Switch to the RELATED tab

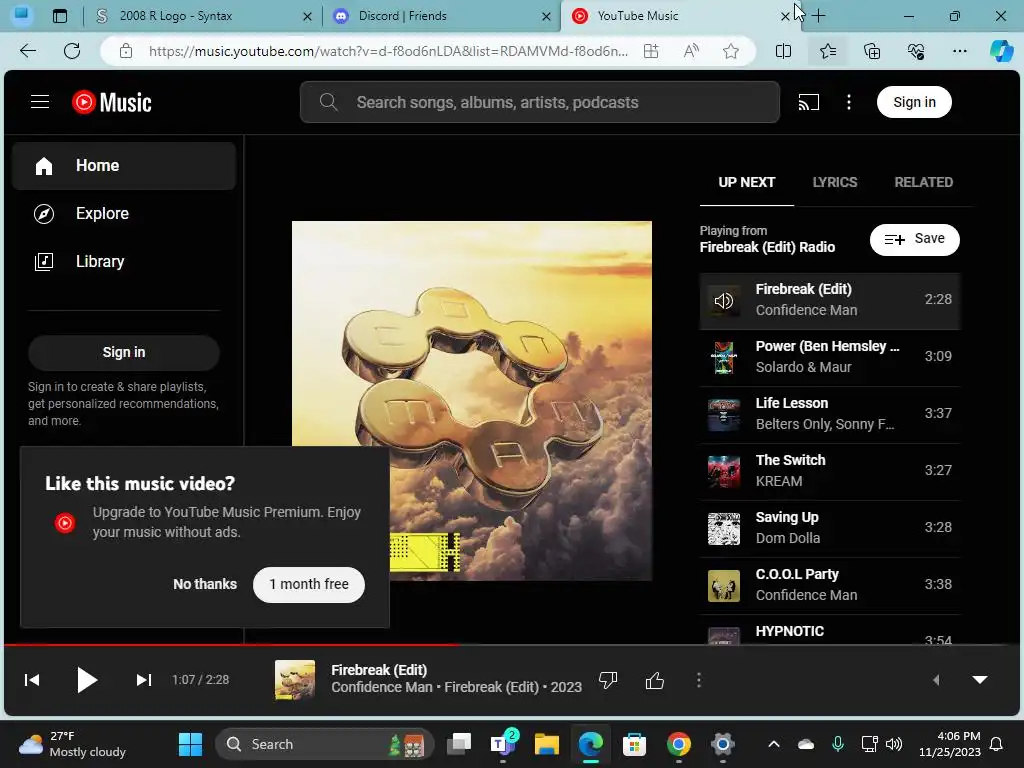pyautogui.click(x=923, y=182)
